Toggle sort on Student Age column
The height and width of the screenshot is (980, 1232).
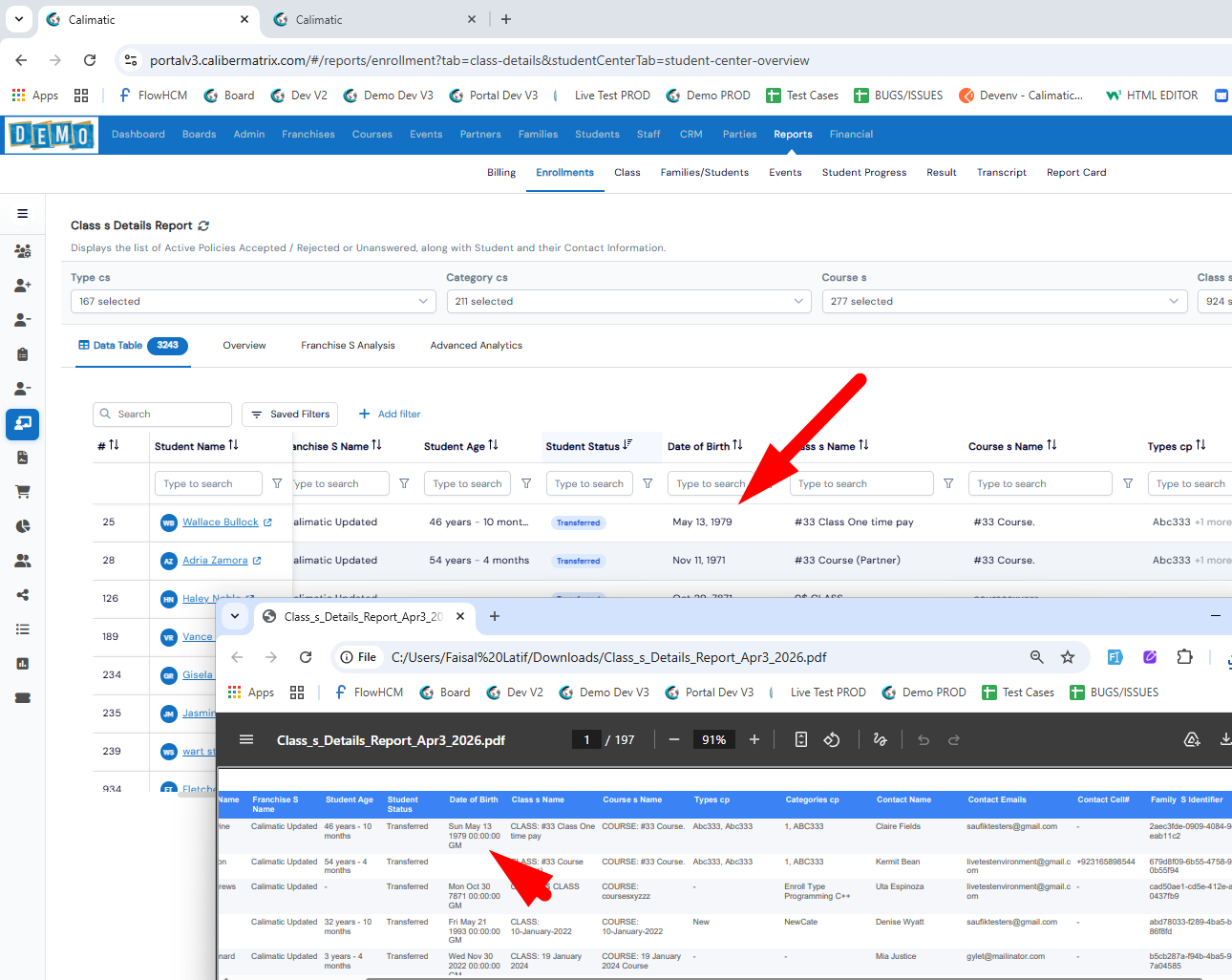(x=493, y=446)
